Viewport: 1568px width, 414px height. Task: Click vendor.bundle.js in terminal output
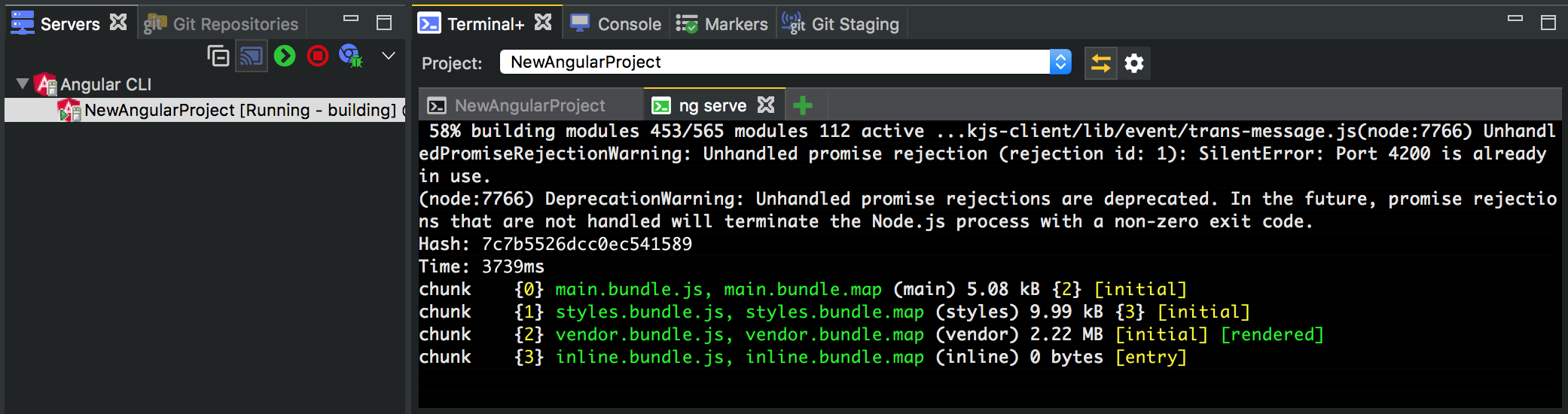pyautogui.click(x=640, y=334)
